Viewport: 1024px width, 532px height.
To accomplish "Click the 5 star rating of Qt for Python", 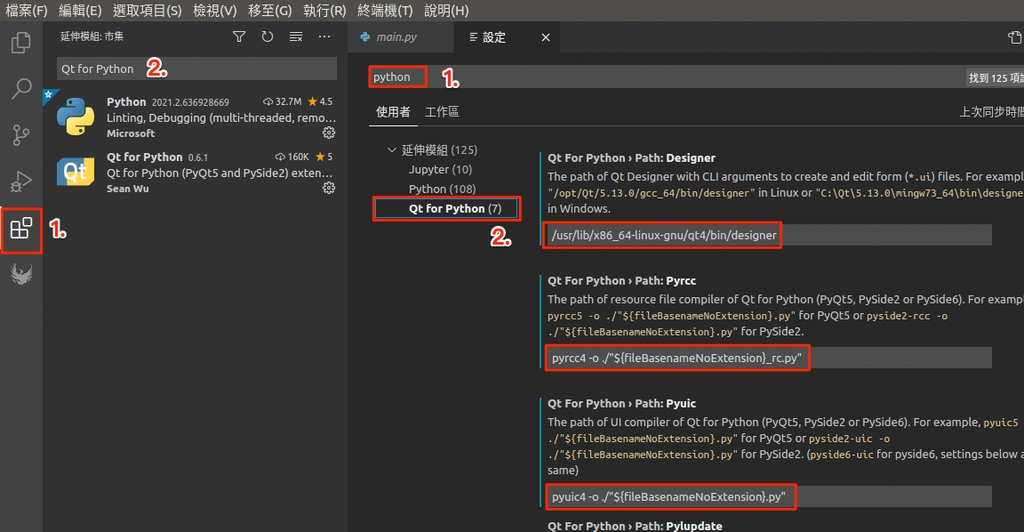I will pyautogui.click(x=324, y=157).
